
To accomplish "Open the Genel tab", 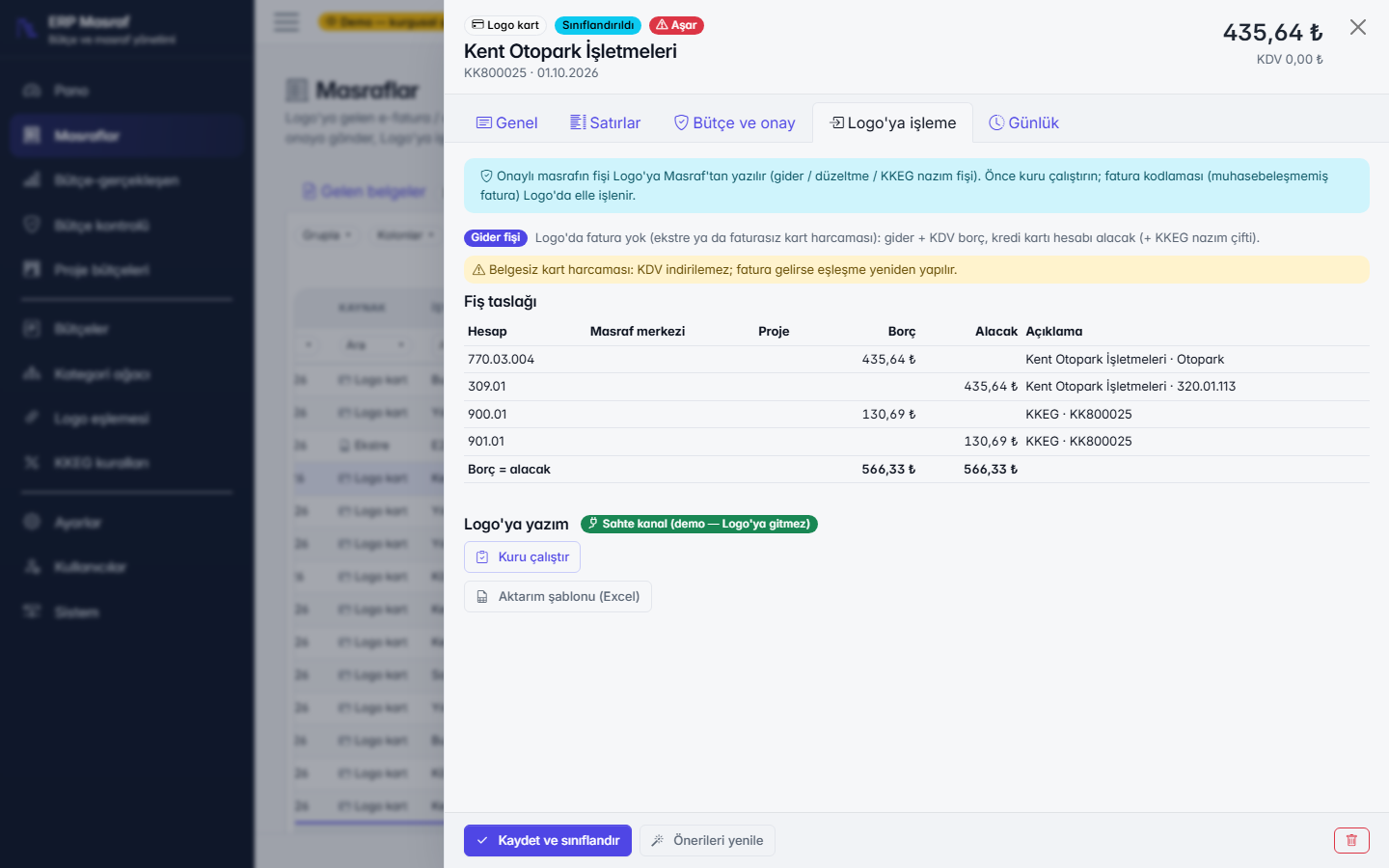I will (x=507, y=122).
